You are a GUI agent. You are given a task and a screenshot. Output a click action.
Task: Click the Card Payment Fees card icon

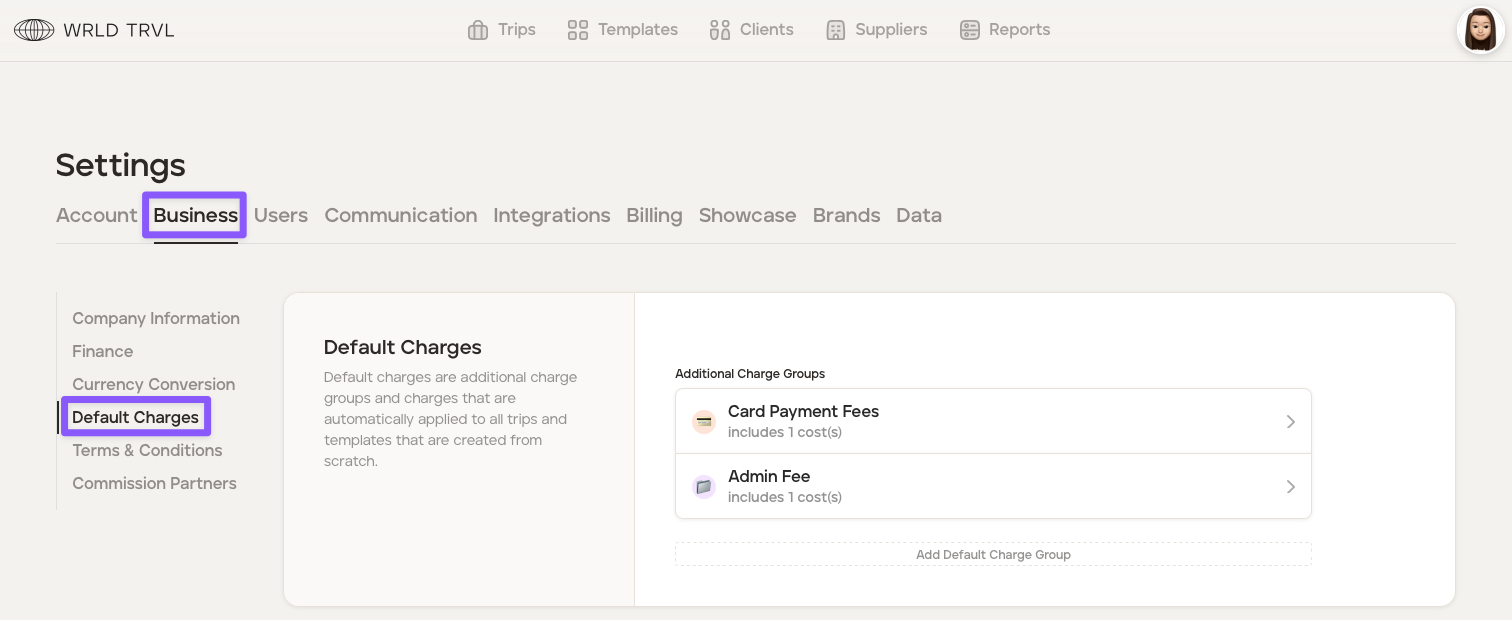704,422
